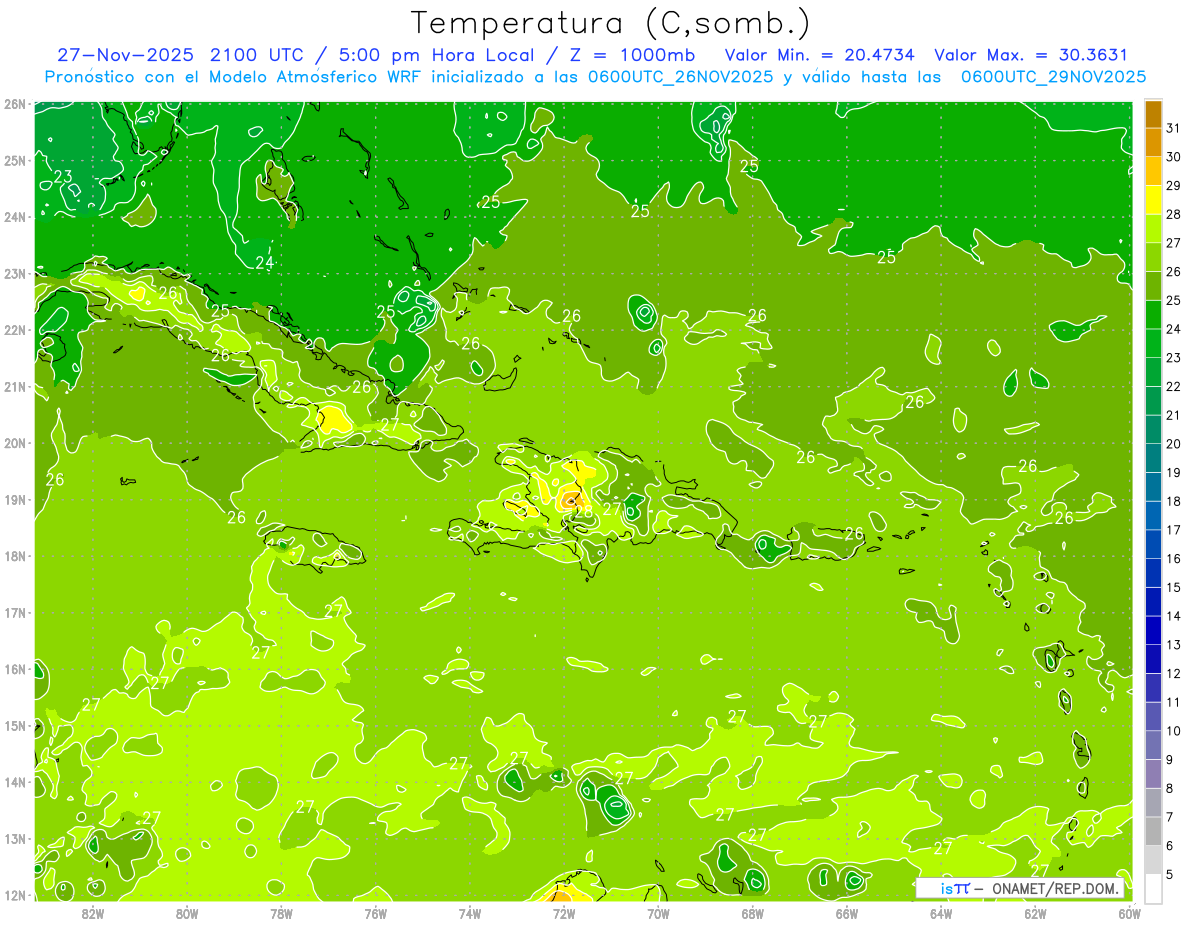Click the '20N' latitude axis label
The width and height of the screenshot is (1200, 927).
pos(15,442)
